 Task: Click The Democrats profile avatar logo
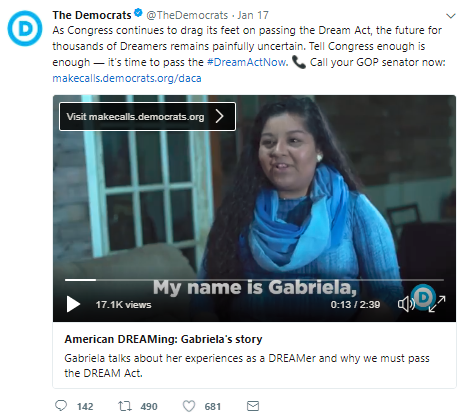pyautogui.click(x=25, y=28)
